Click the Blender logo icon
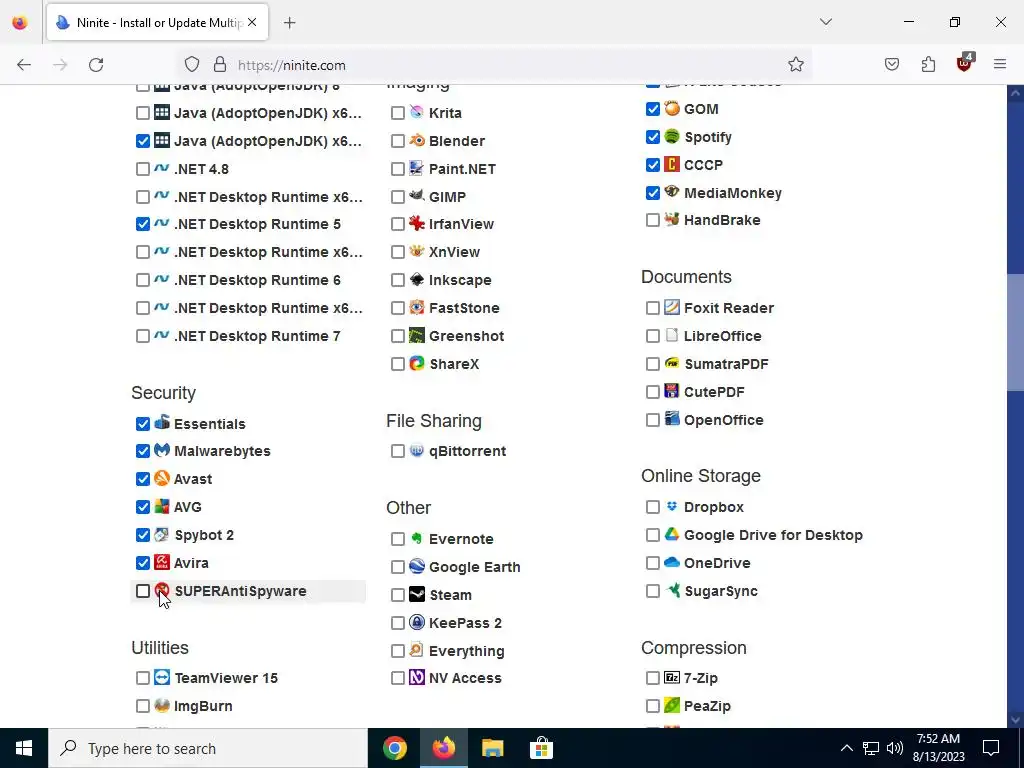The width and height of the screenshot is (1024, 768). pos(417,140)
